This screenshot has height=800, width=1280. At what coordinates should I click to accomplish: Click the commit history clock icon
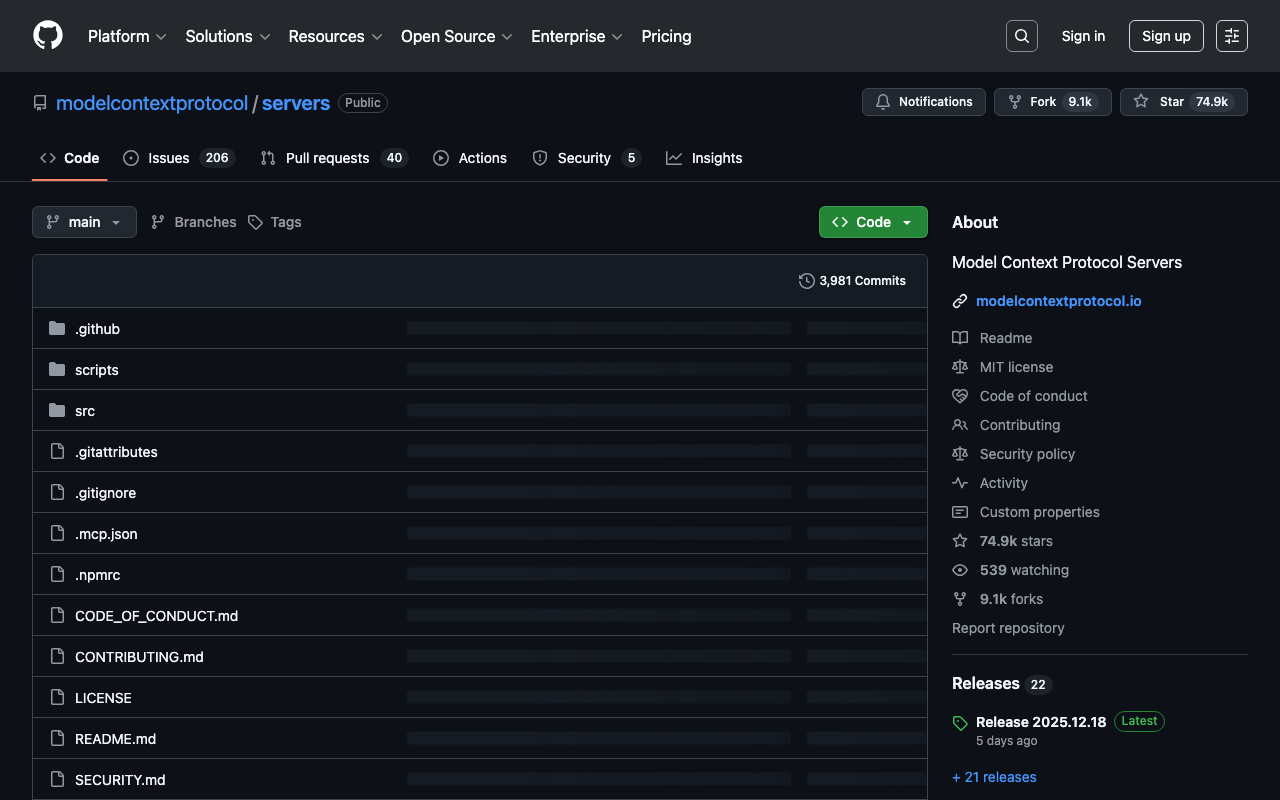(806, 281)
